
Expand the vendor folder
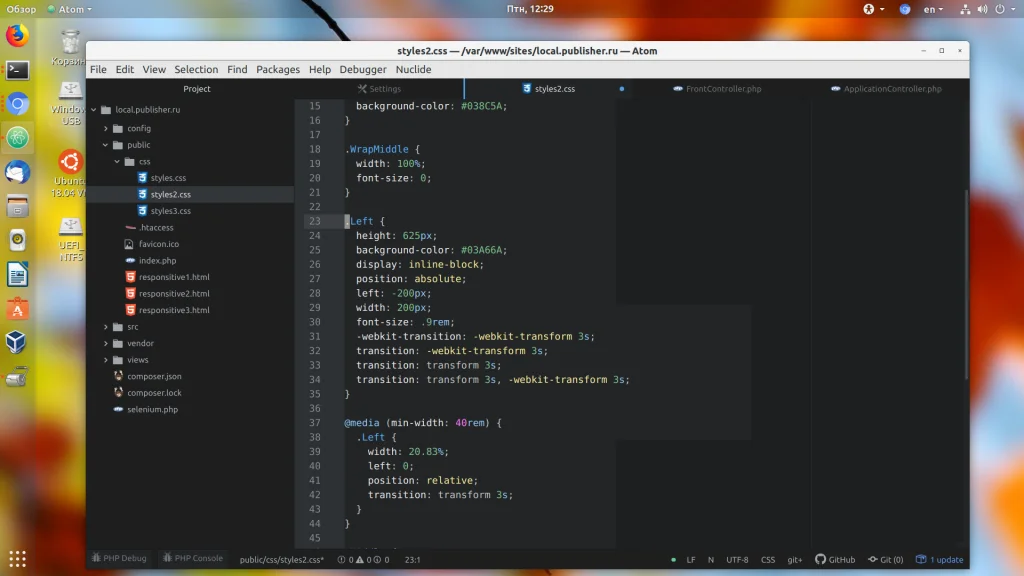(140, 343)
